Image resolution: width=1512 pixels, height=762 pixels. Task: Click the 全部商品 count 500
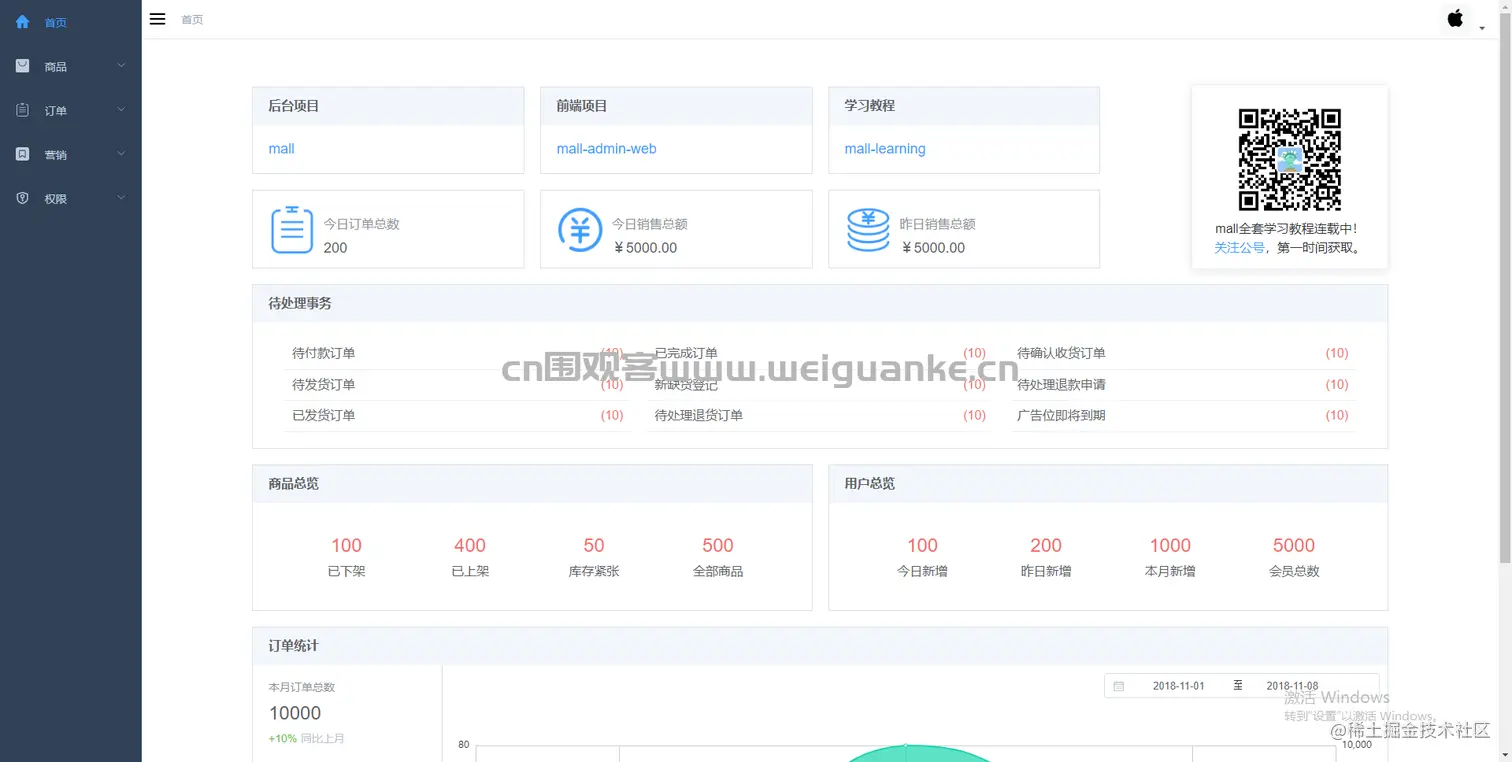point(718,545)
